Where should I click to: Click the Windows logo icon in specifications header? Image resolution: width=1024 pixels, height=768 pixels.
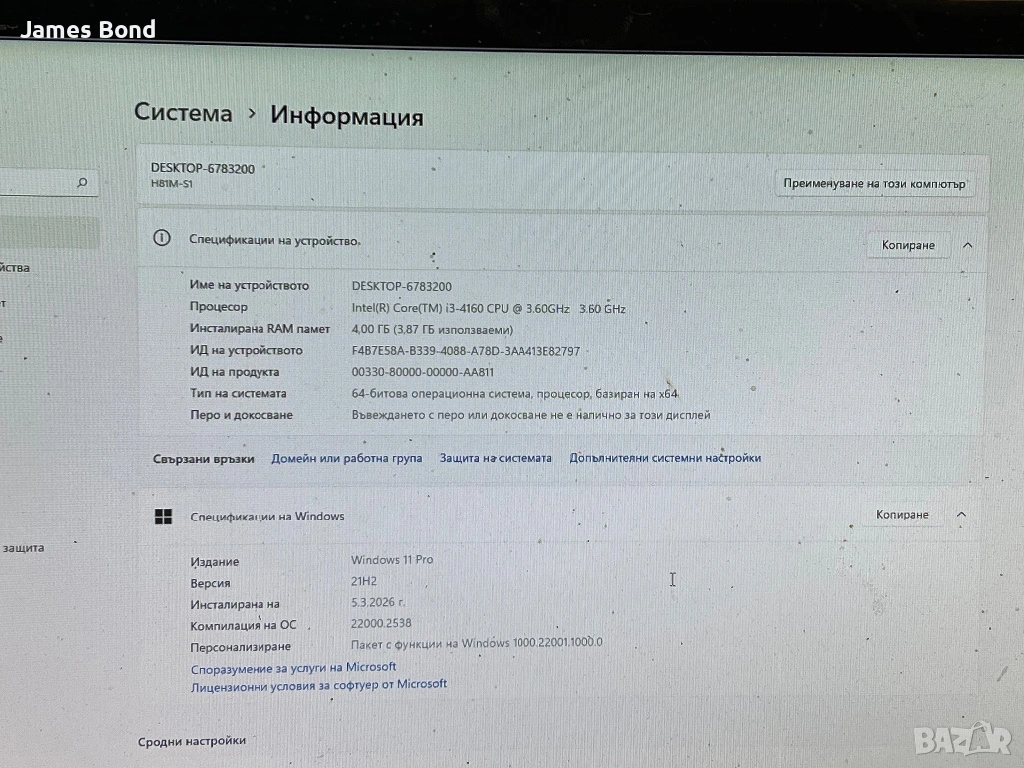(x=162, y=516)
